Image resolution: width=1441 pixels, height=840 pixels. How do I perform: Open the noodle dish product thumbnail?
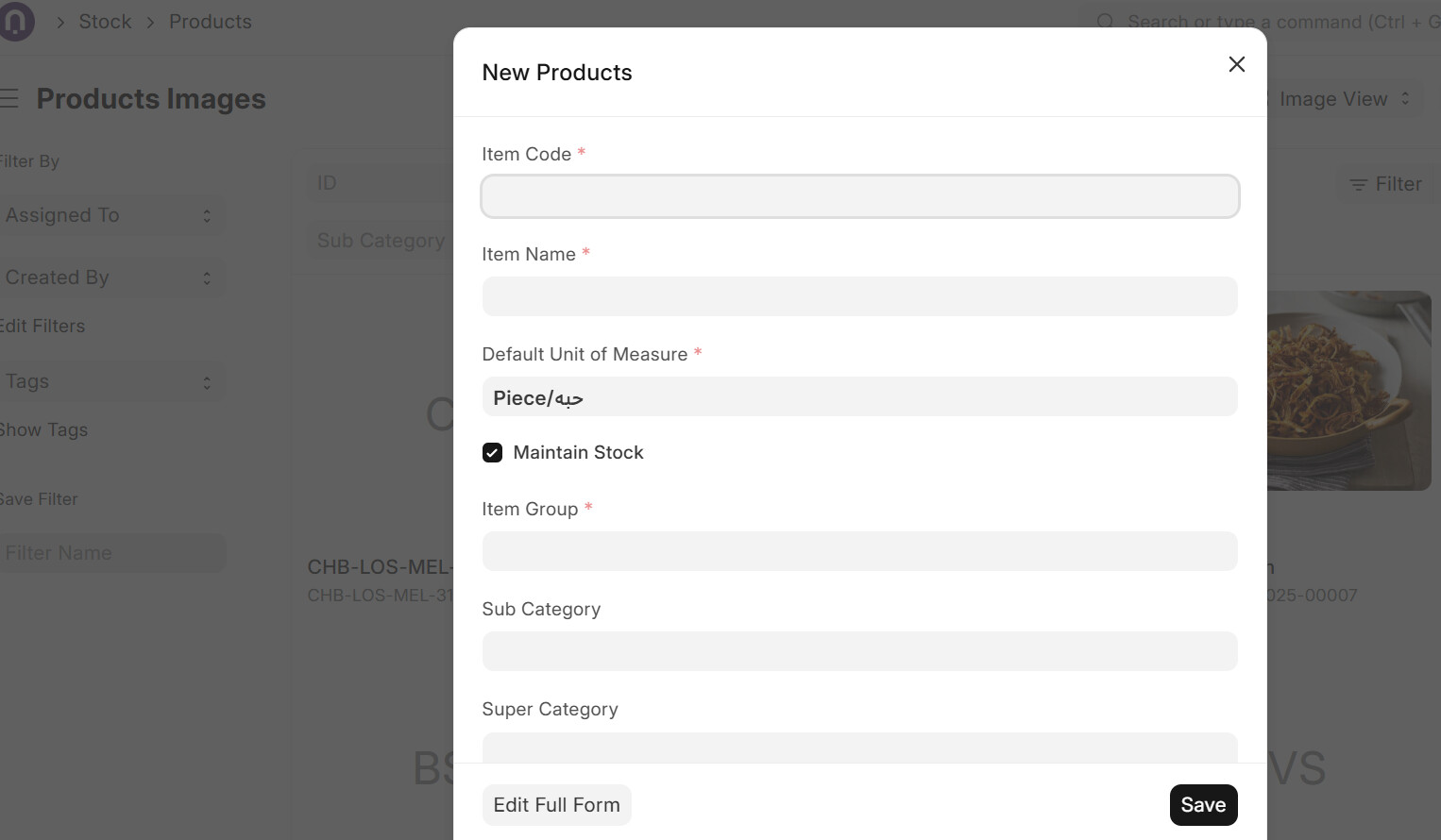click(x=1348, y=391)
